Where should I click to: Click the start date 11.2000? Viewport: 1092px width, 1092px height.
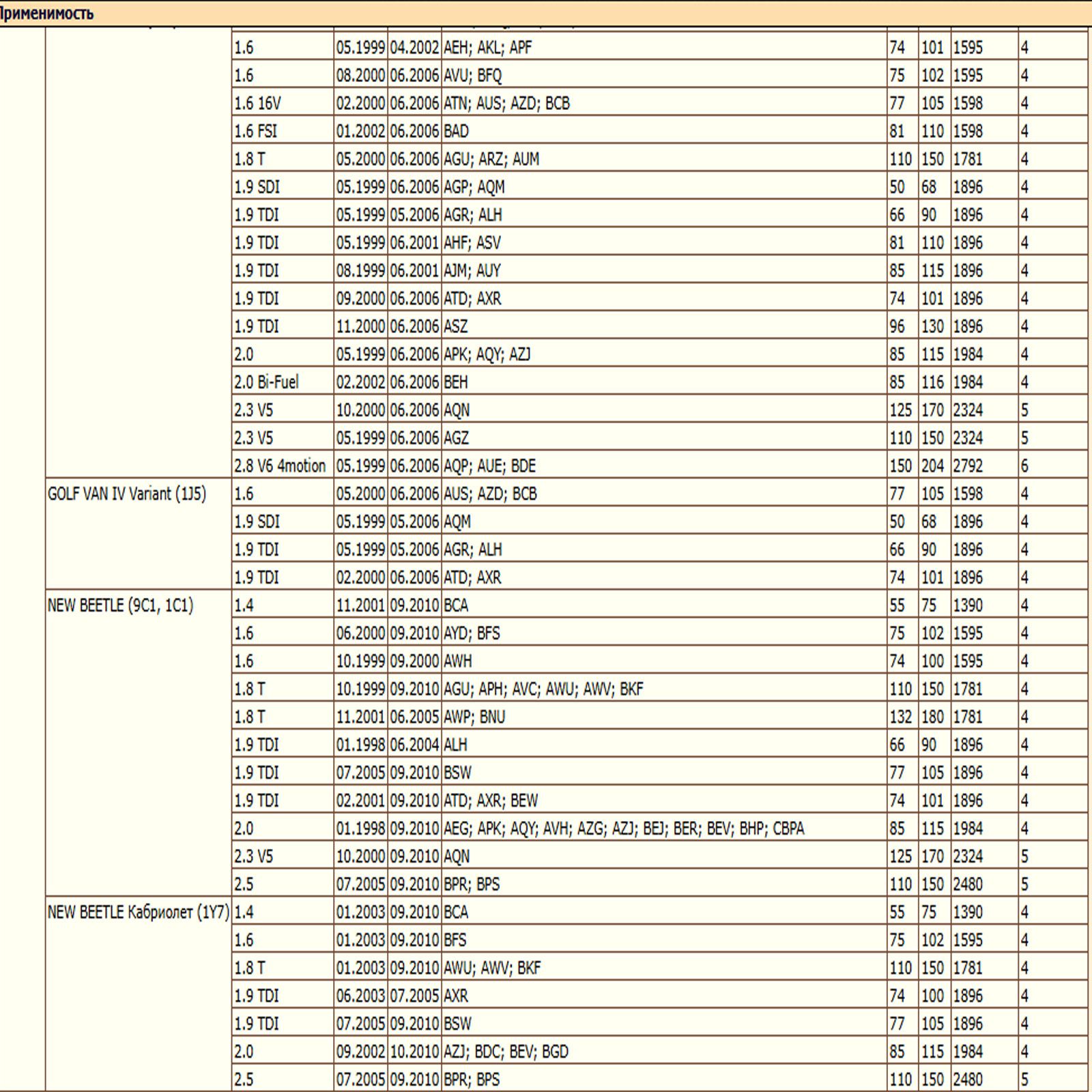coord(360,327)
